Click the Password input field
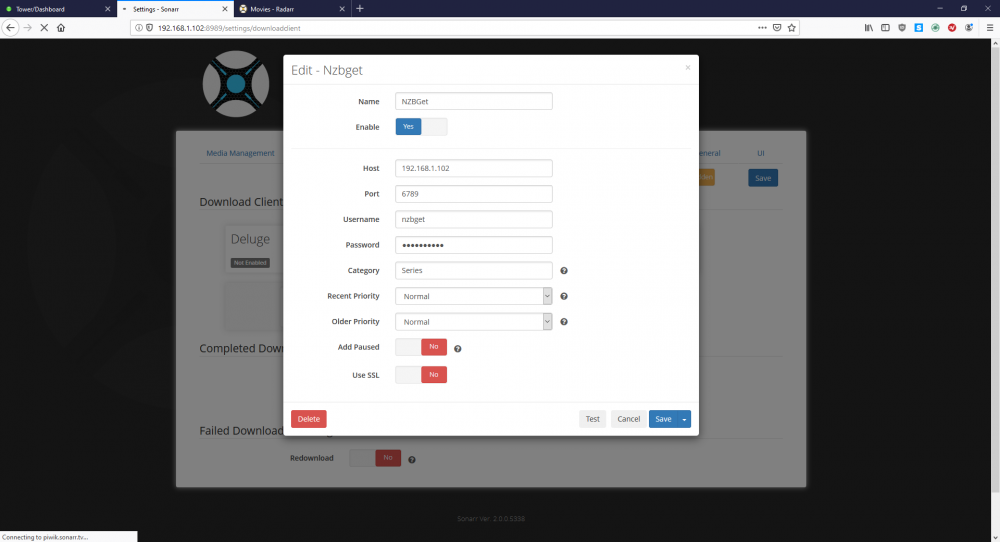The width and height of the screenshot is (1000, 542). (x=473, y=245)
